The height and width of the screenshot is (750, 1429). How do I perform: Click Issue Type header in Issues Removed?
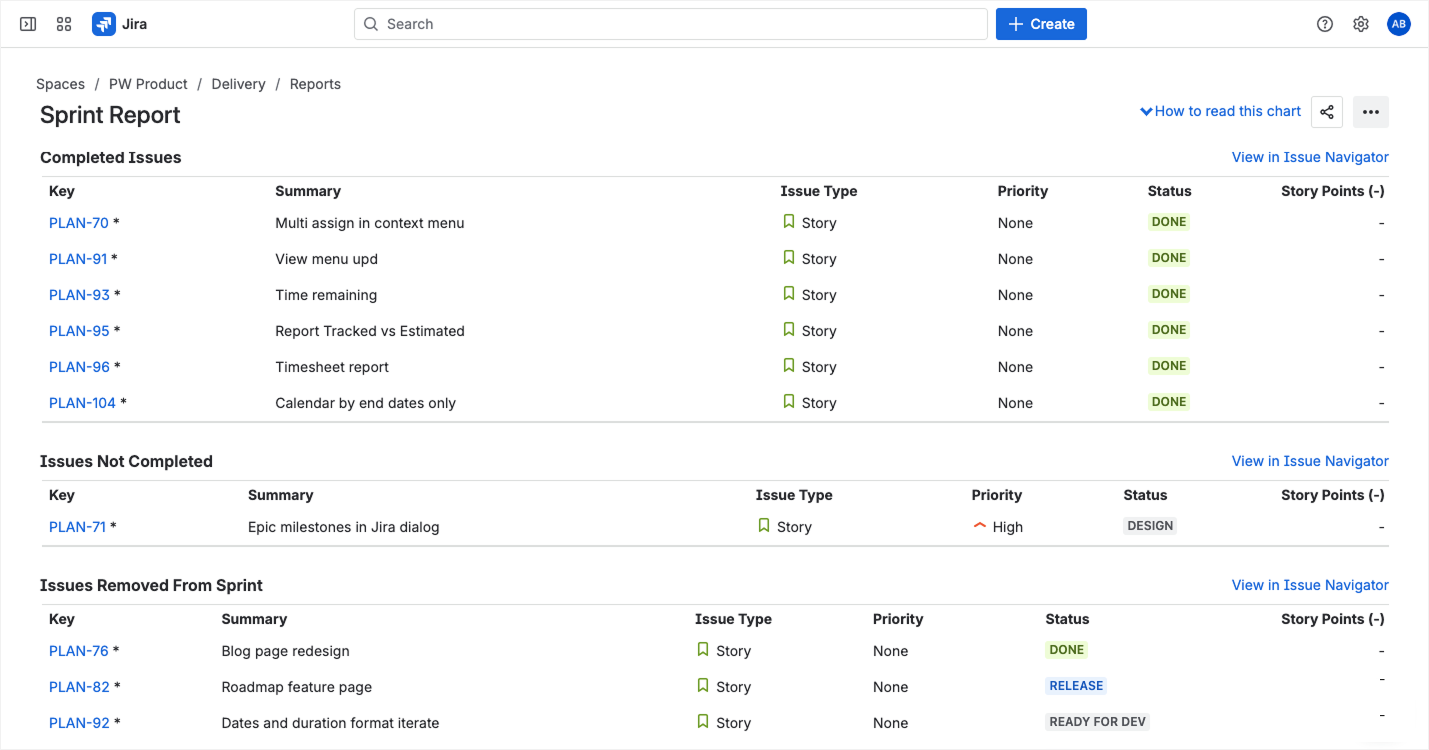pyautogui.click(x=734, y=619)
